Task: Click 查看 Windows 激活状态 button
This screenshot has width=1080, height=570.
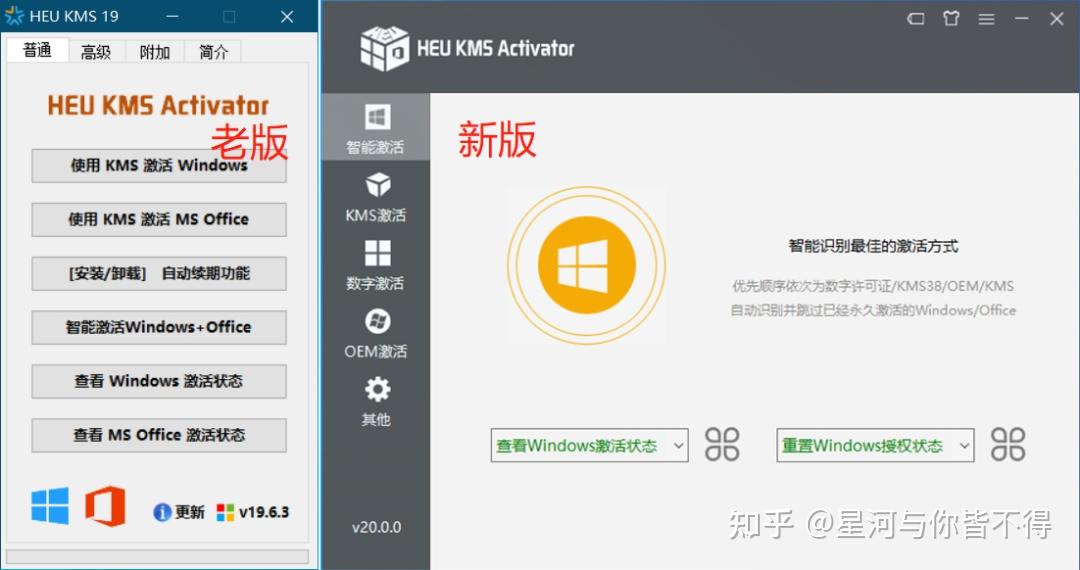Action: click(159, 381)
